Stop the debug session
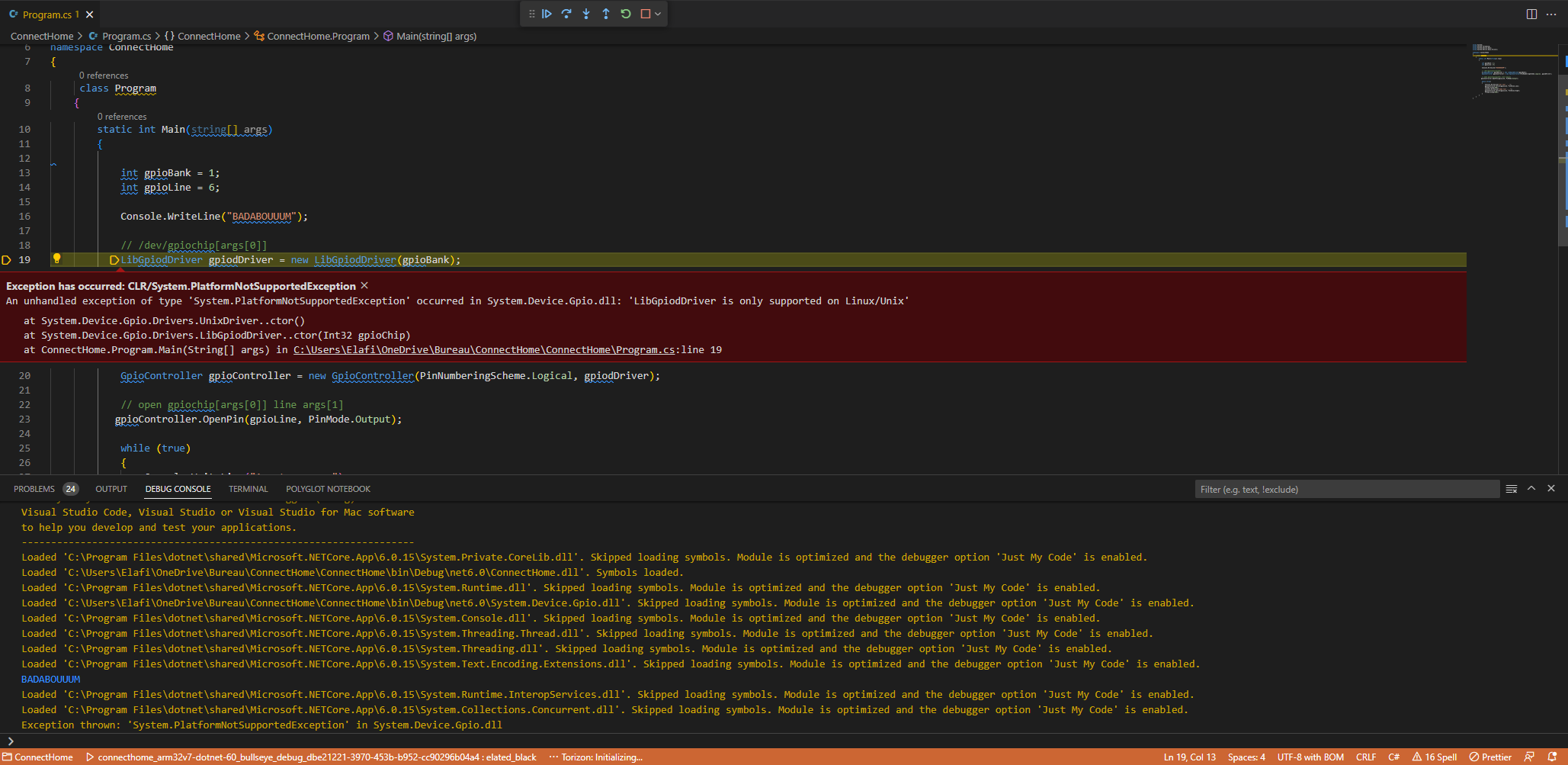This screenshot has height=765, width=1568. [x=645, y=14]
